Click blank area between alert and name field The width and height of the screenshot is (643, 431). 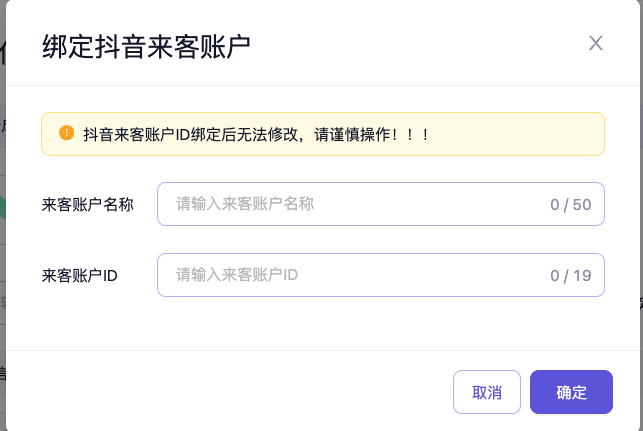coord(320,169)
